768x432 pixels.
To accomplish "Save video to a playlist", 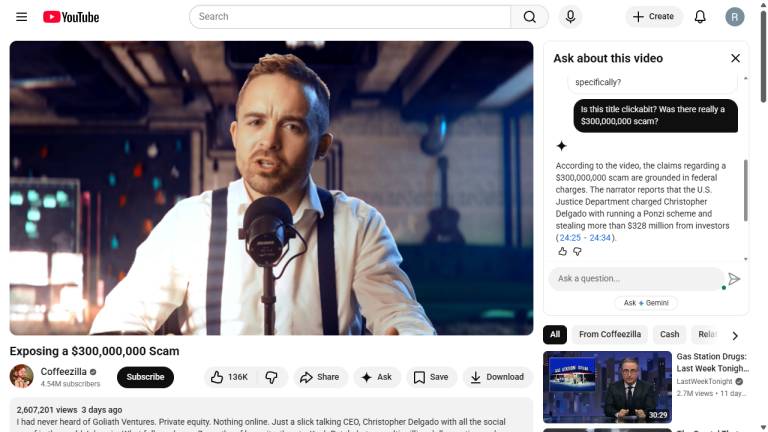I will coord(431,377).
